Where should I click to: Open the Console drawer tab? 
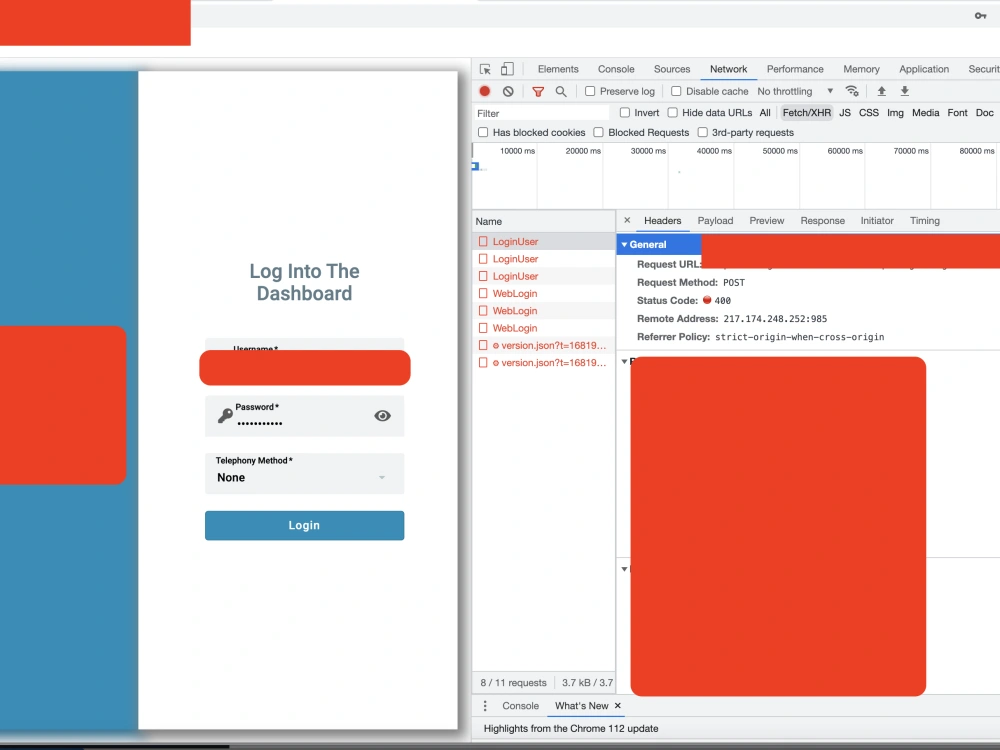point(520,705)
